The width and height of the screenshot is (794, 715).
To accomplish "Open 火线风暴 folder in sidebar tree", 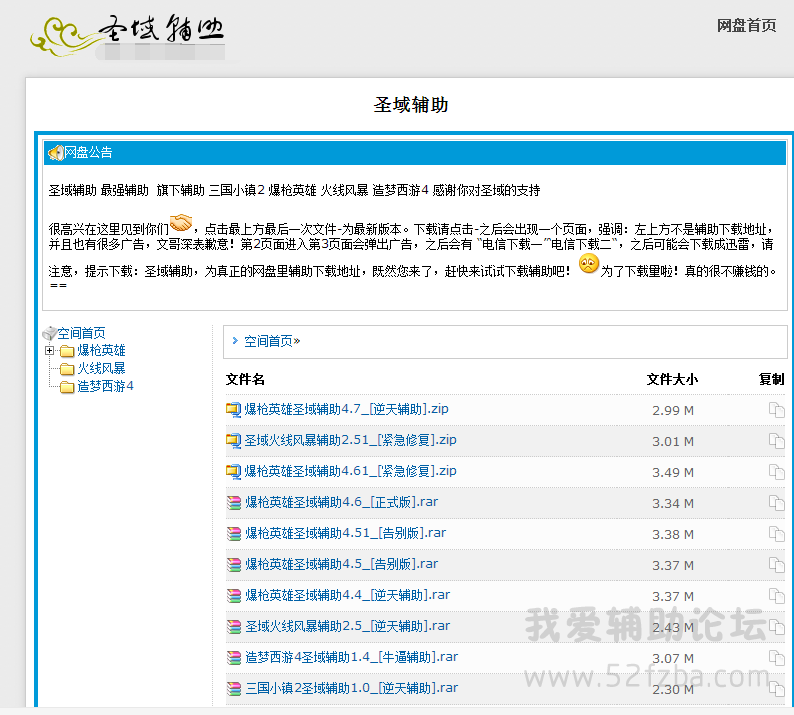I will tap(101, 368).
